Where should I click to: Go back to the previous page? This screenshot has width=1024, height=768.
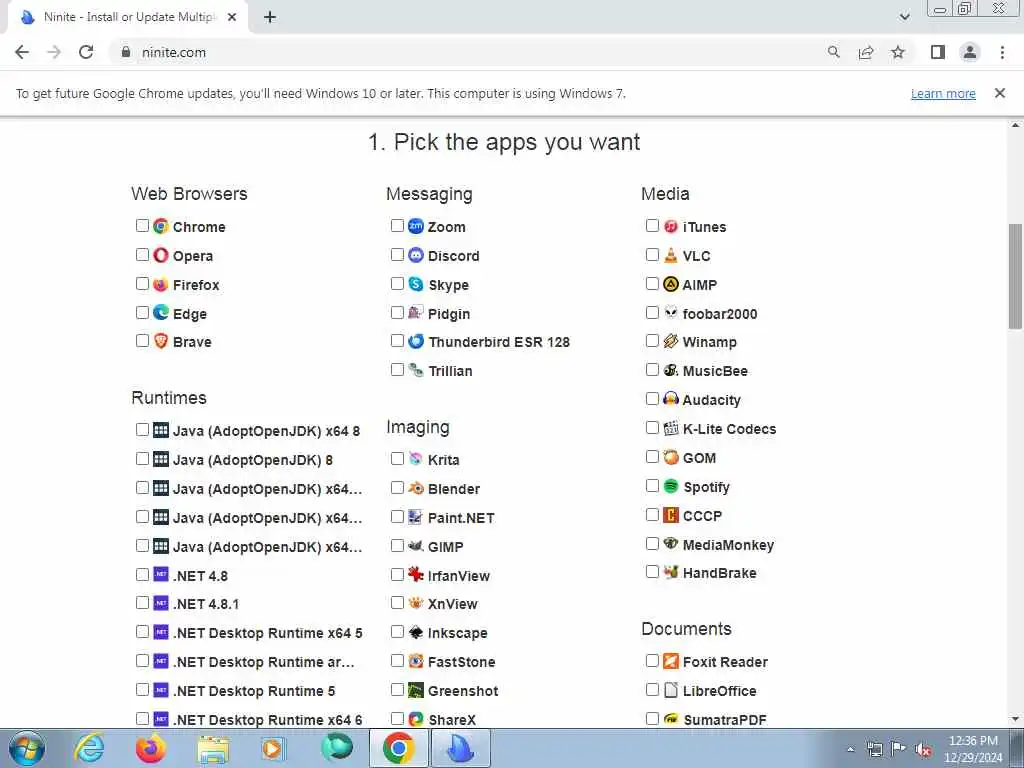pos(22,52)
